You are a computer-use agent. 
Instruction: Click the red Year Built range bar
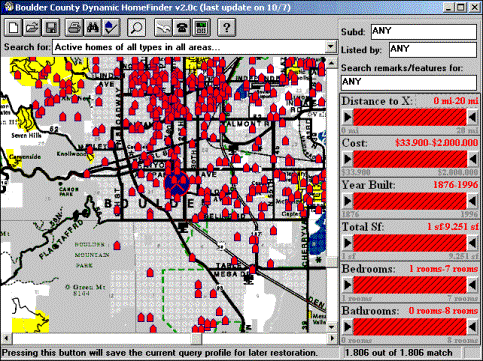[410, 201]
